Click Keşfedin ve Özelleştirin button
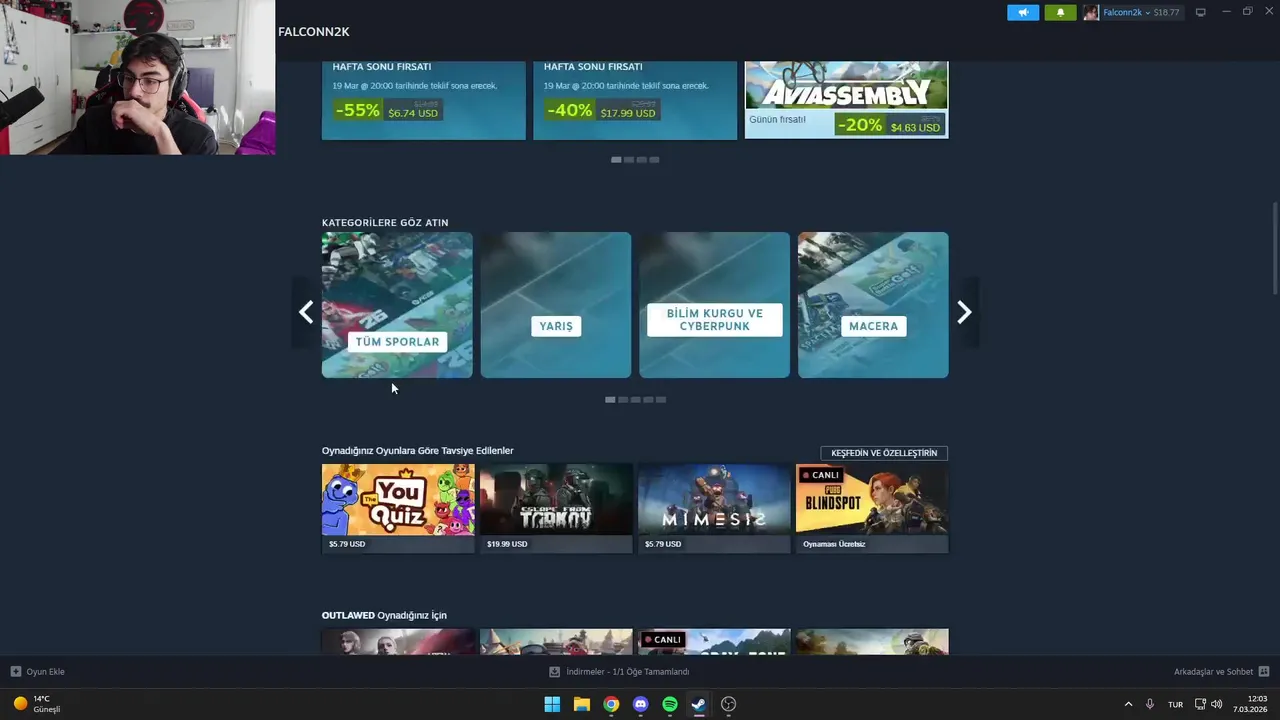Image resolution: width=1280 pixels, height=720 pixels. 884,453
